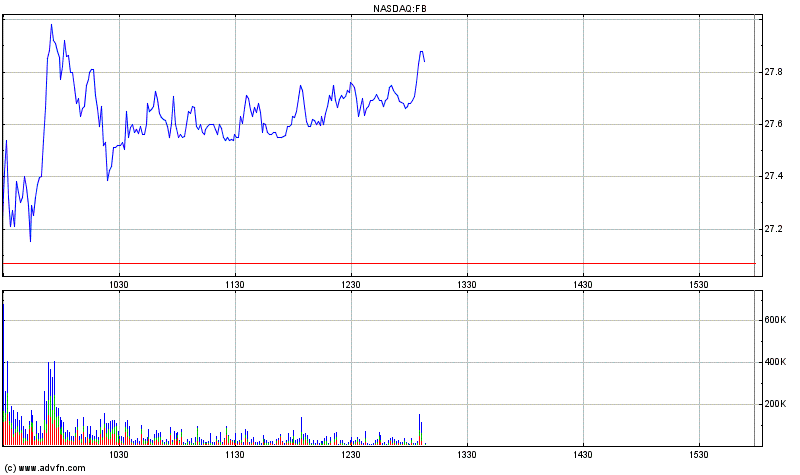Click the 1230 label under the price chart
Viewport: 800px width, 475px height.
(x=351, y=285)
